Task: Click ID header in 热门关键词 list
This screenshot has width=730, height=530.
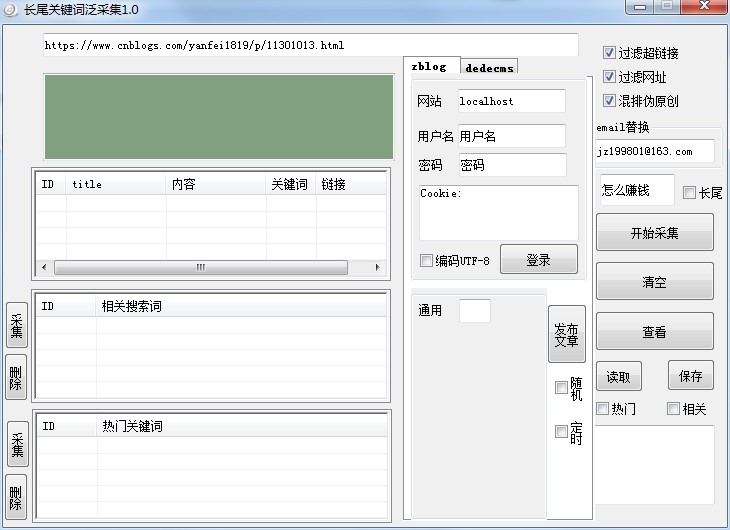Action: click(x=67, y=426)
